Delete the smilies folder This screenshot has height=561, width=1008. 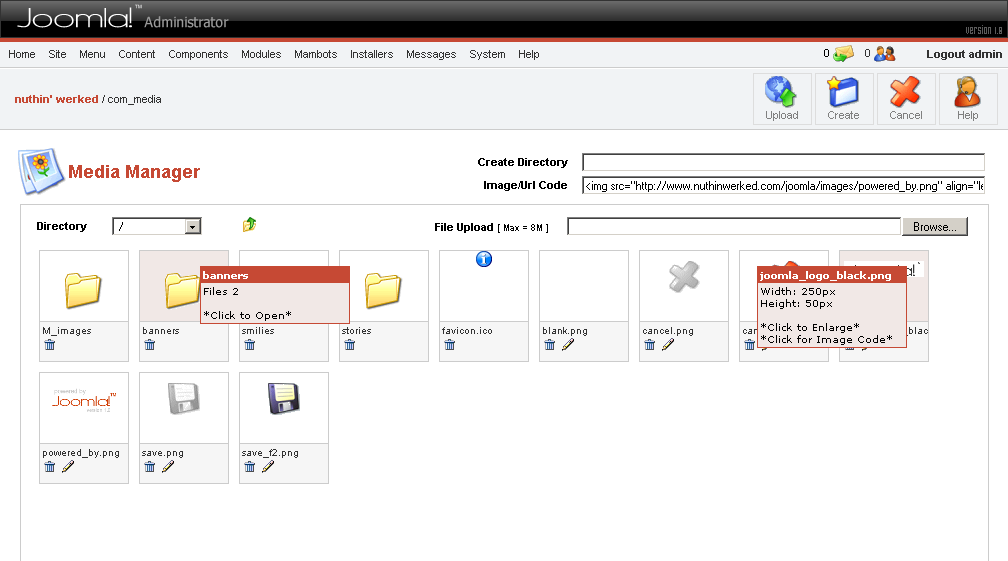[x=249, y=345]
